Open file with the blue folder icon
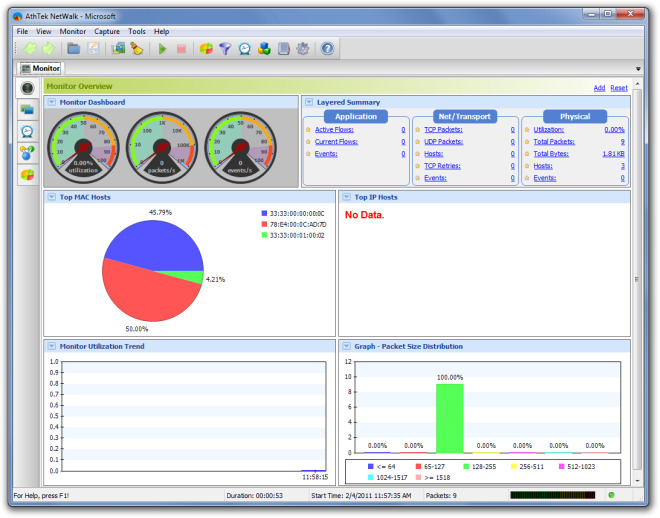This screenshot has height=518, width=660. (74, 49)
